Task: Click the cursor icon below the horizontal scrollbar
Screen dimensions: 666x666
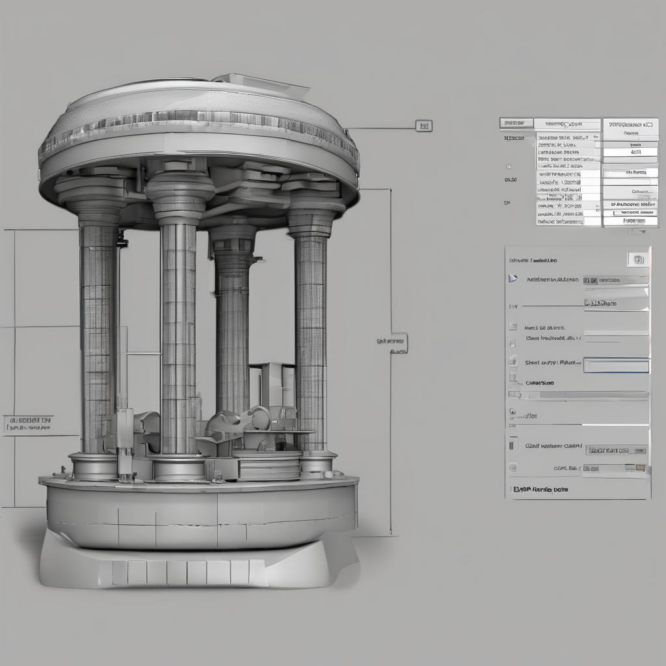Action: point(514,411)
